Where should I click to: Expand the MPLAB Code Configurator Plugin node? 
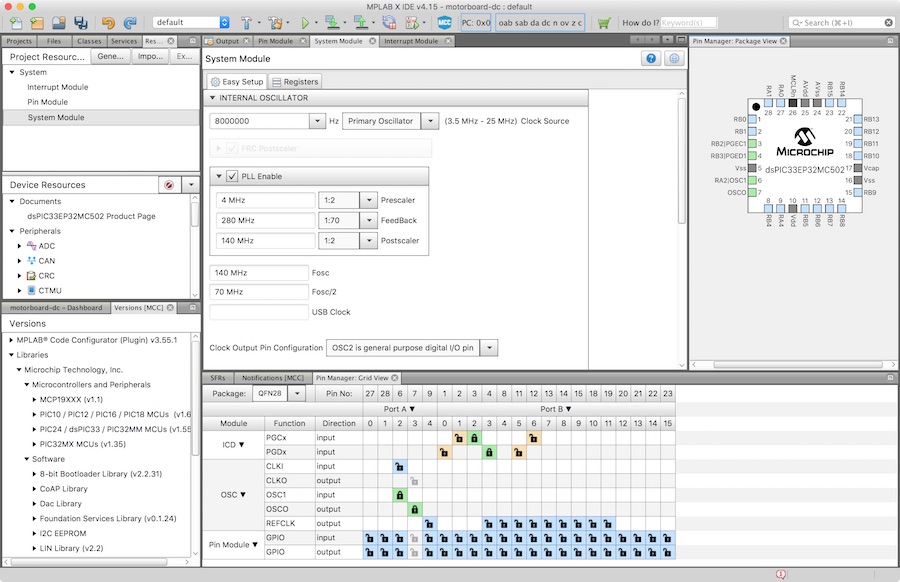(11, 340)
